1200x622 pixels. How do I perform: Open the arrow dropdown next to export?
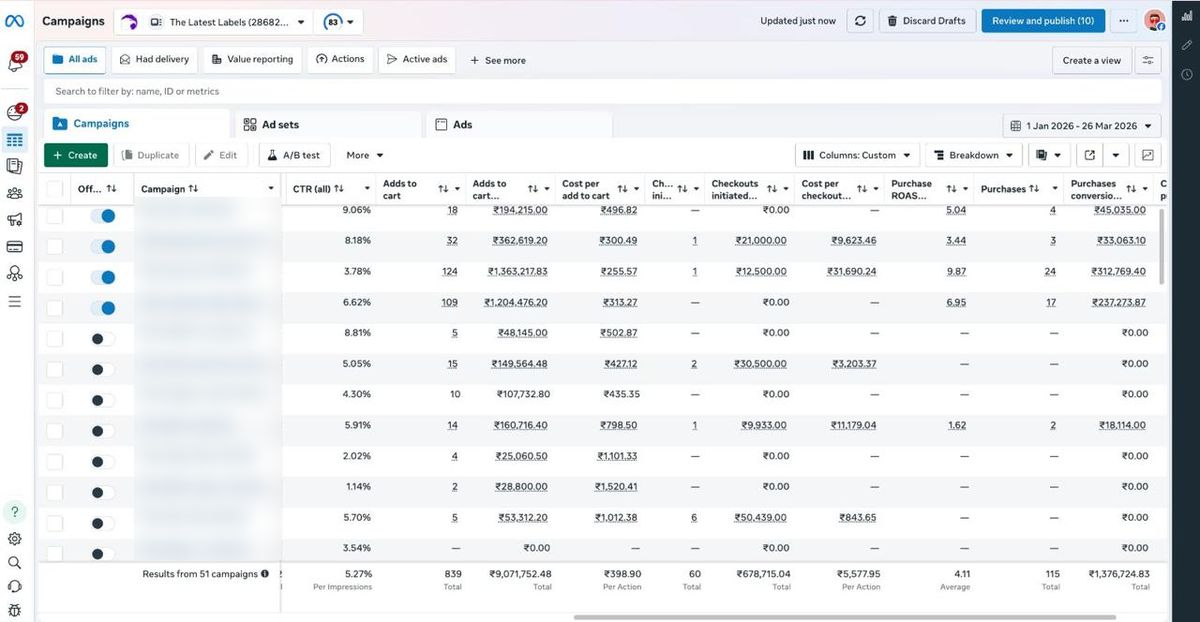point(1116,155)
